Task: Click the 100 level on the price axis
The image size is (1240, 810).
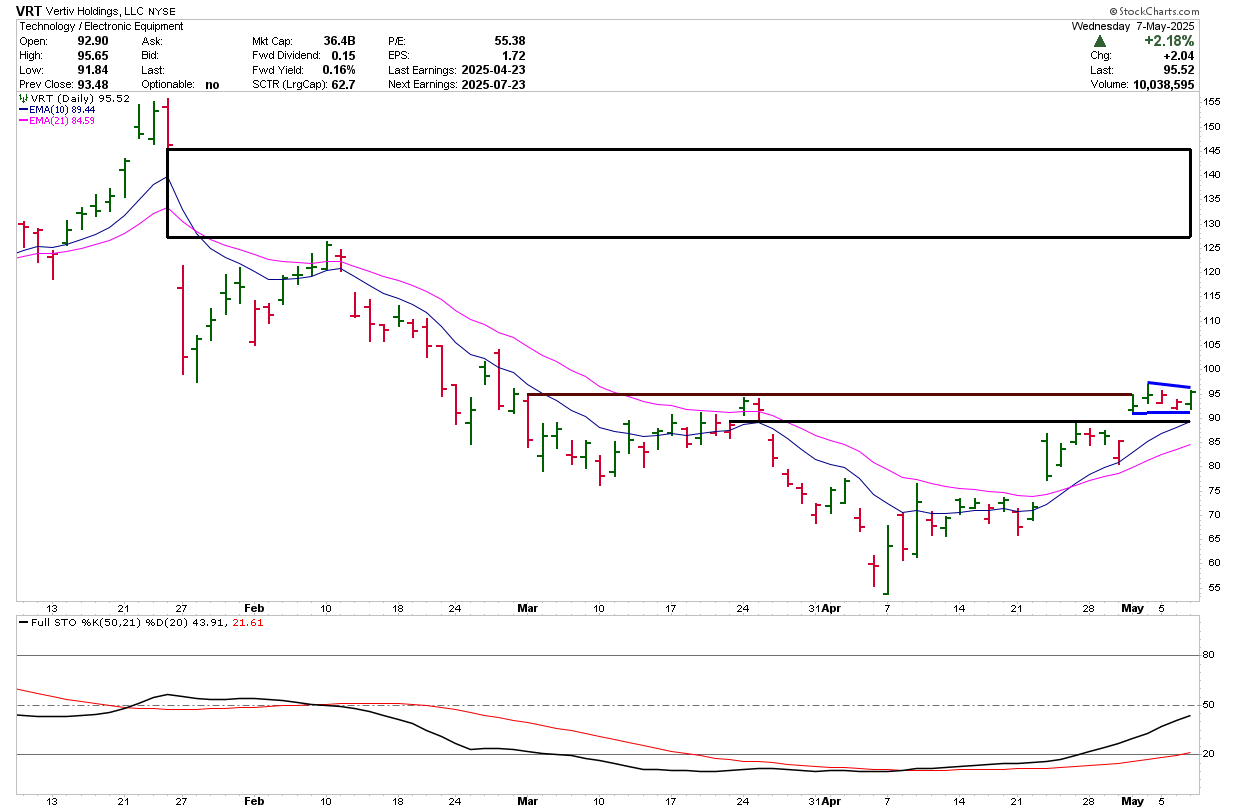Action: coord(1211,369)
